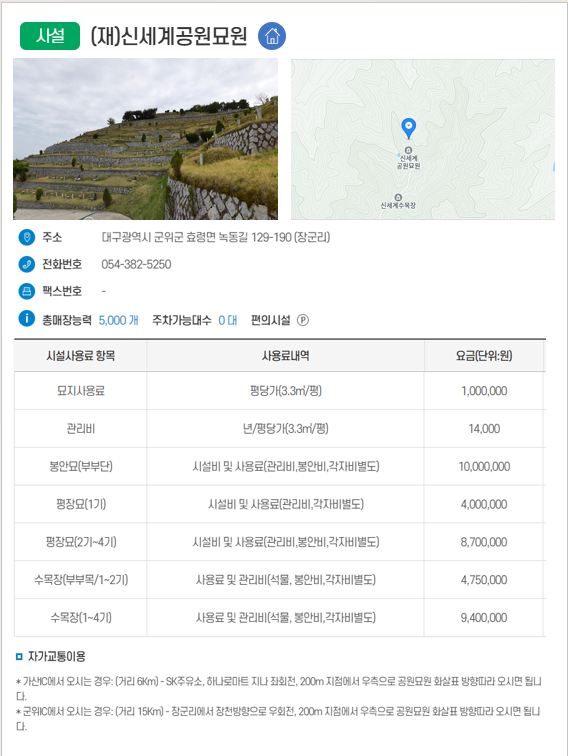Screen dimensions: 568x756
Task: Click the 4,000,000 fee cell
Action: [x=484, y=504]
